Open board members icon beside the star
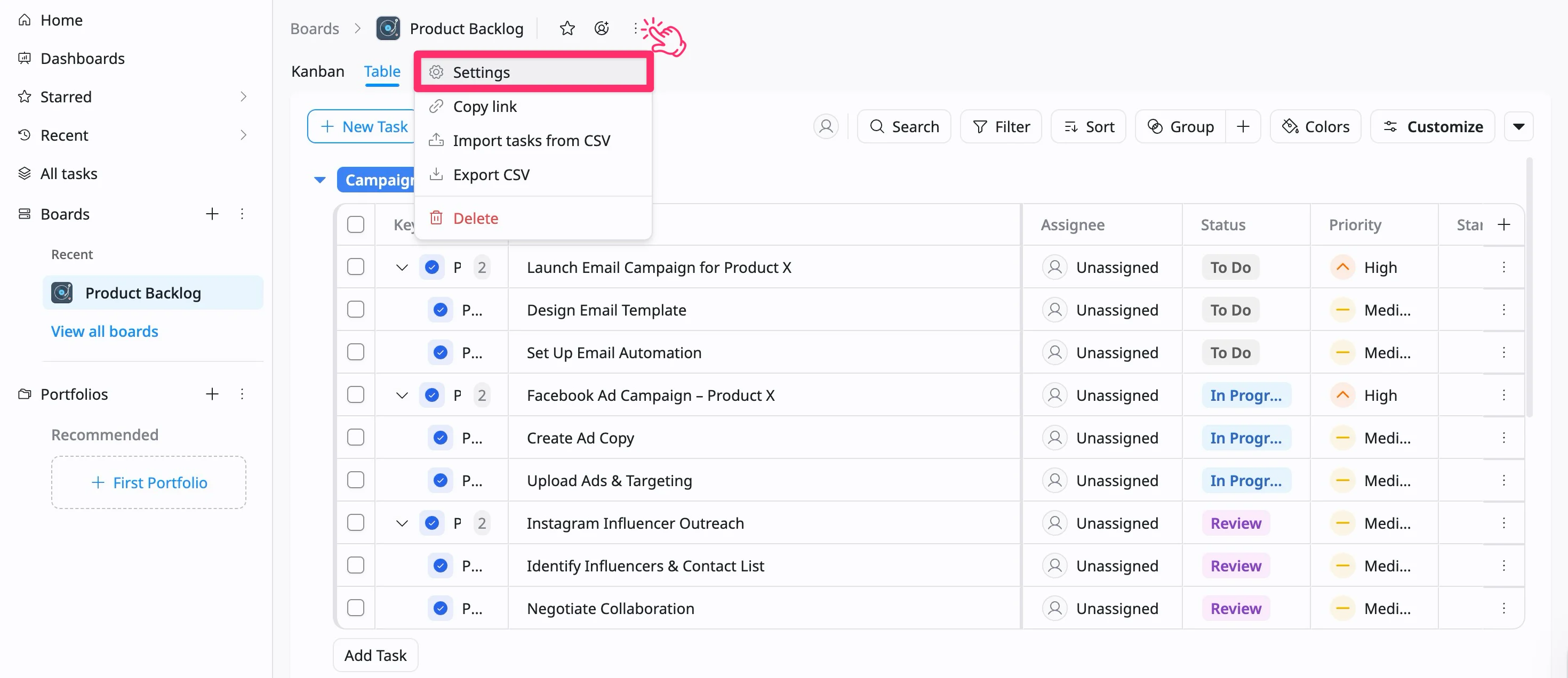This screenshot has height=678, width=1568. [x=602, y=28]
